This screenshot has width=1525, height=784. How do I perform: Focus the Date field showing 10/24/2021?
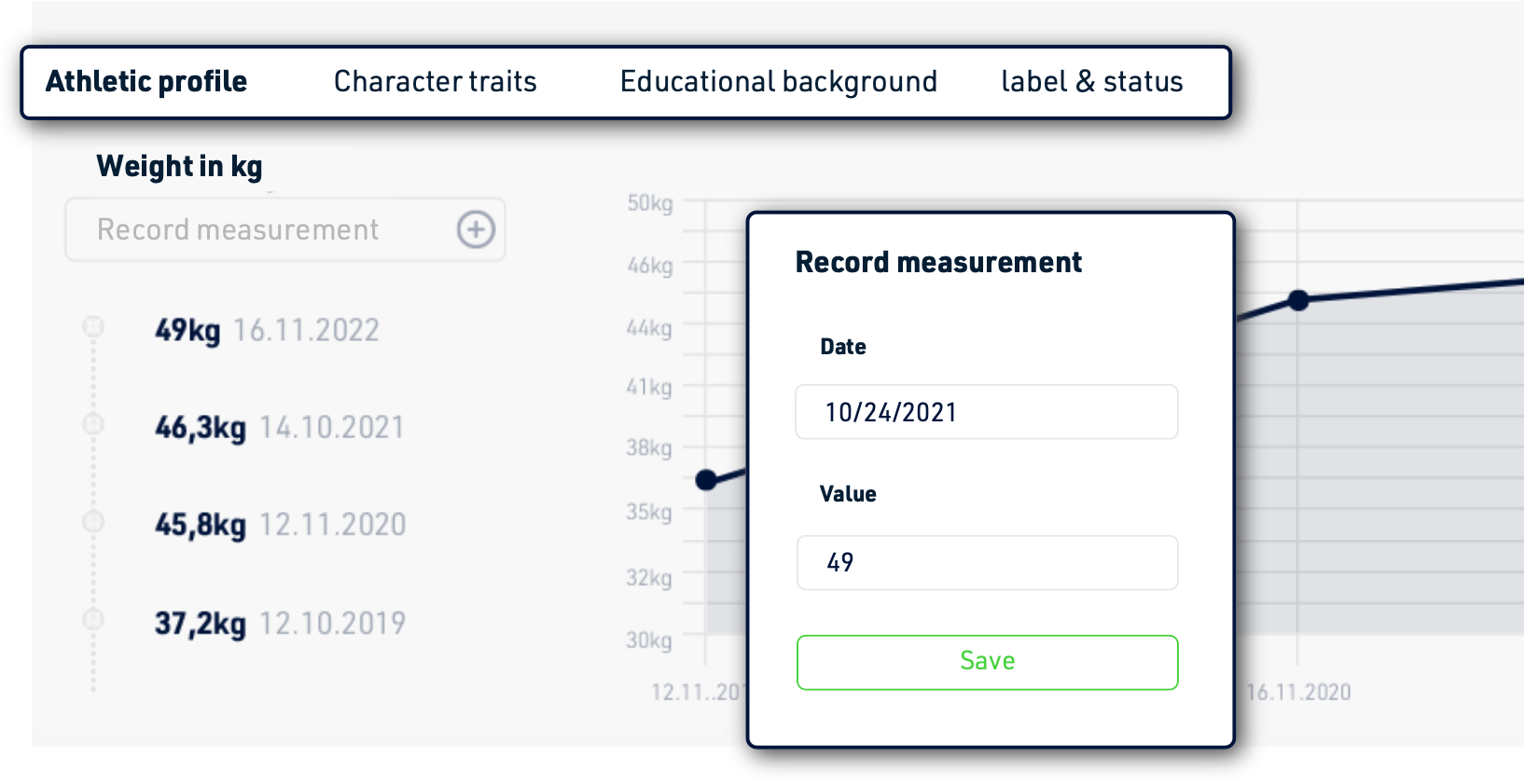click(x=987, y=412)
